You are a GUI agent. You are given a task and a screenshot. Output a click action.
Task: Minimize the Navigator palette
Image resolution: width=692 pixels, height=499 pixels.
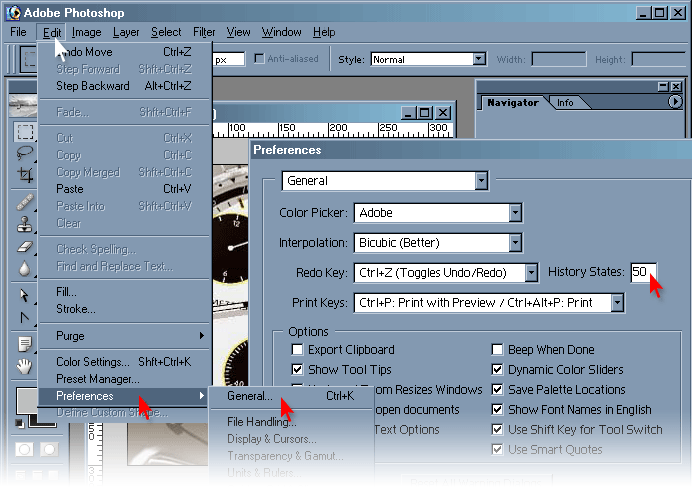tap(663, 86)
